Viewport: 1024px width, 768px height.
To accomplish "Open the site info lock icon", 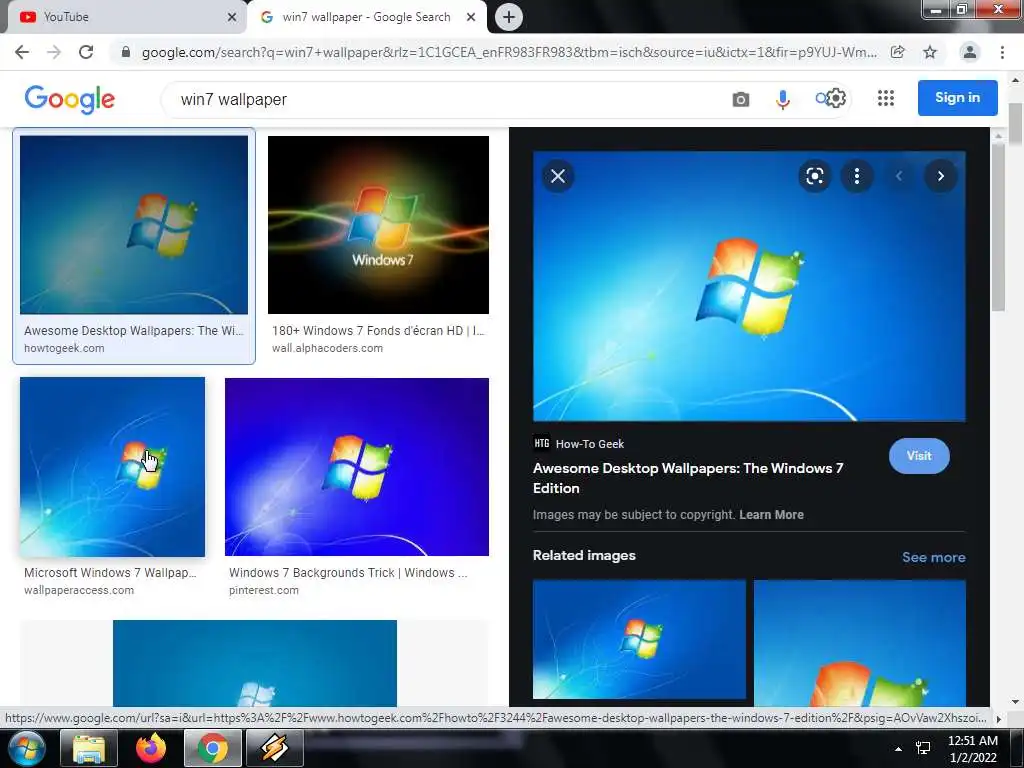I will pos(126,52).
